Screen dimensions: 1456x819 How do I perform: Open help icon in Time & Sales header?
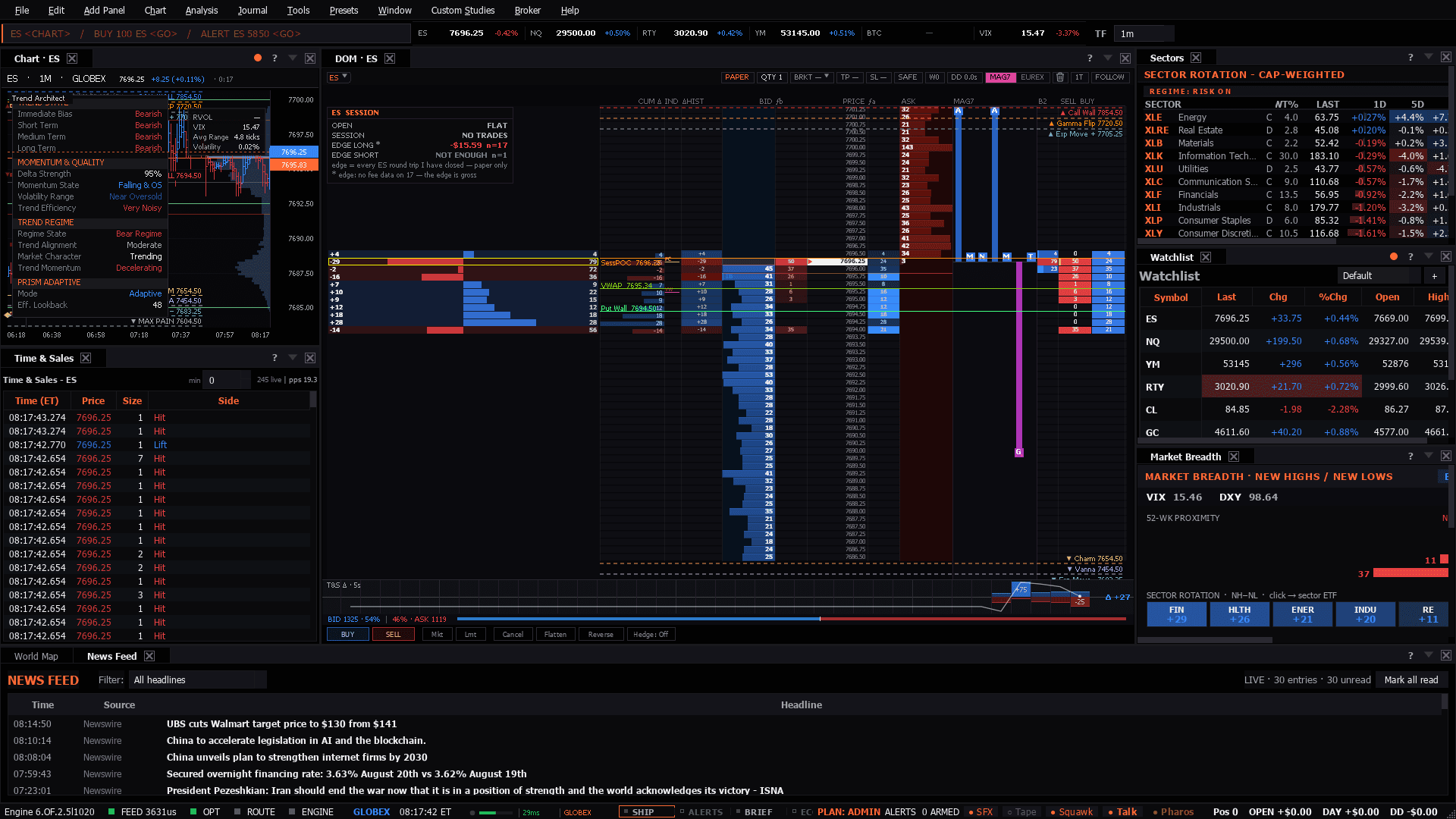point(275,358)
